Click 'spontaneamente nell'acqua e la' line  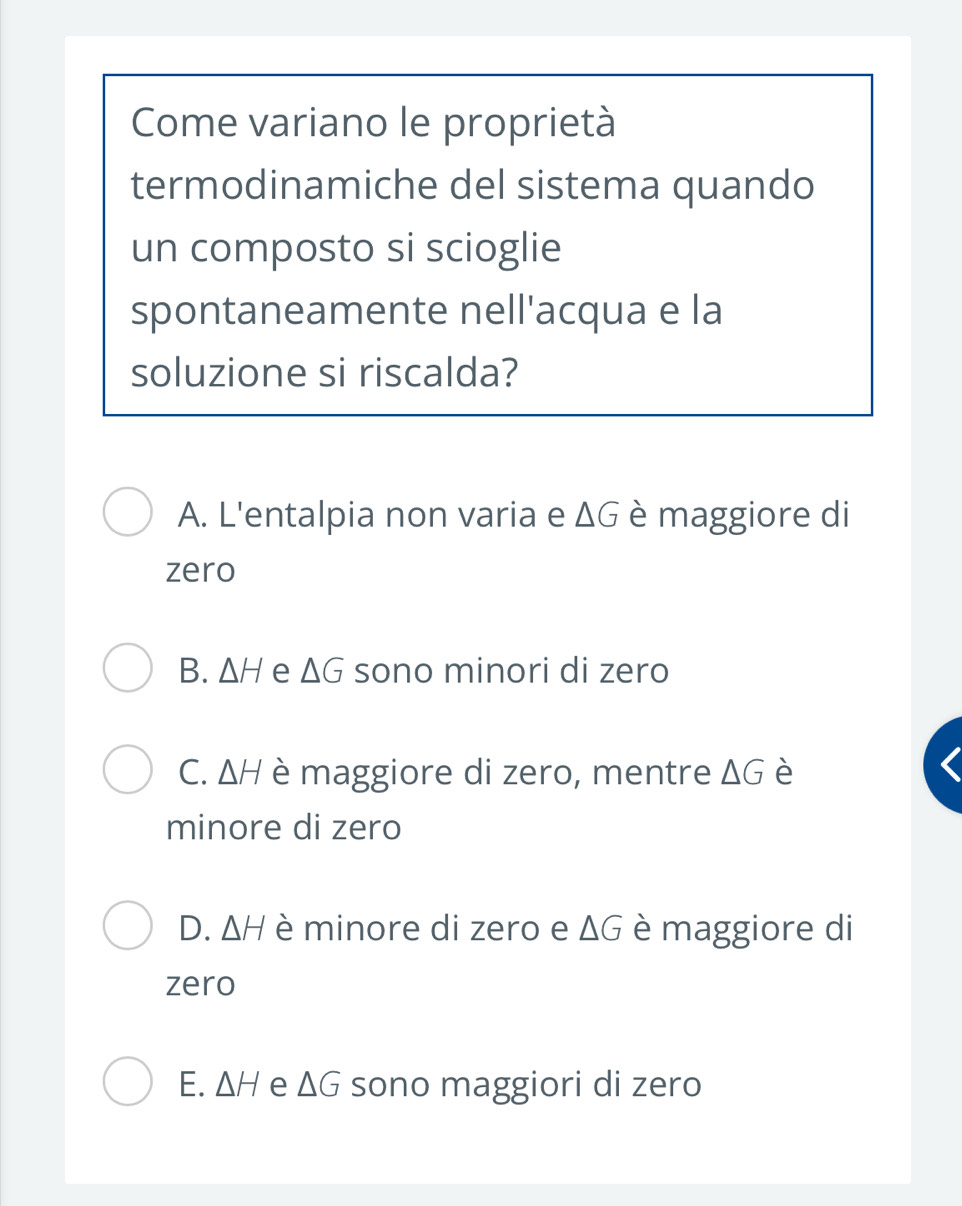(x=426, y=310)
